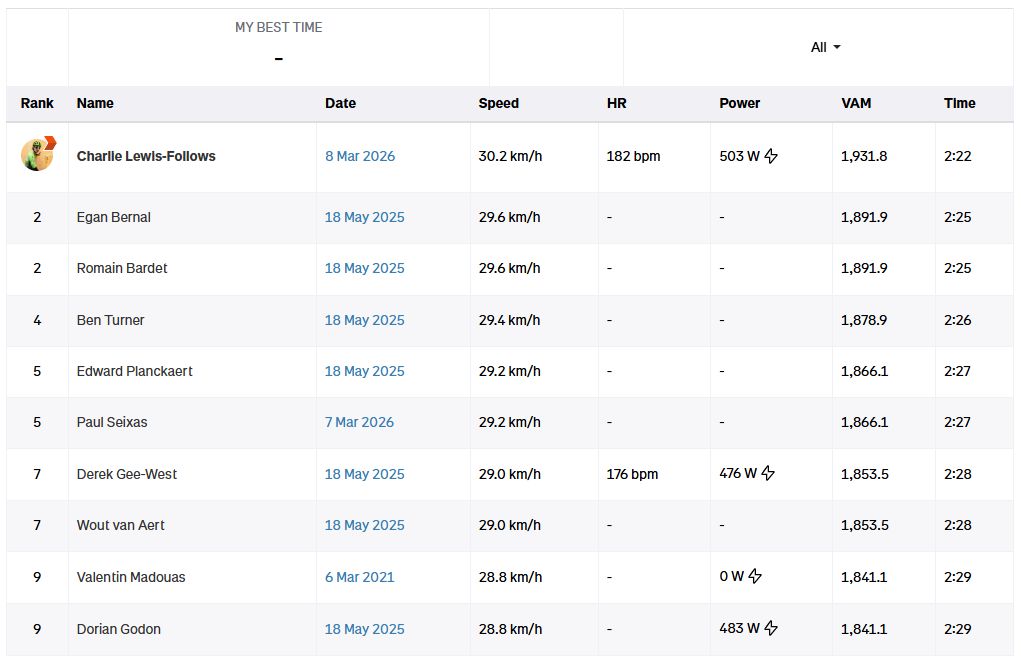Open Charlie Lewis-Follows' 8 Mar 2026 activity

(x=360, y=156)
